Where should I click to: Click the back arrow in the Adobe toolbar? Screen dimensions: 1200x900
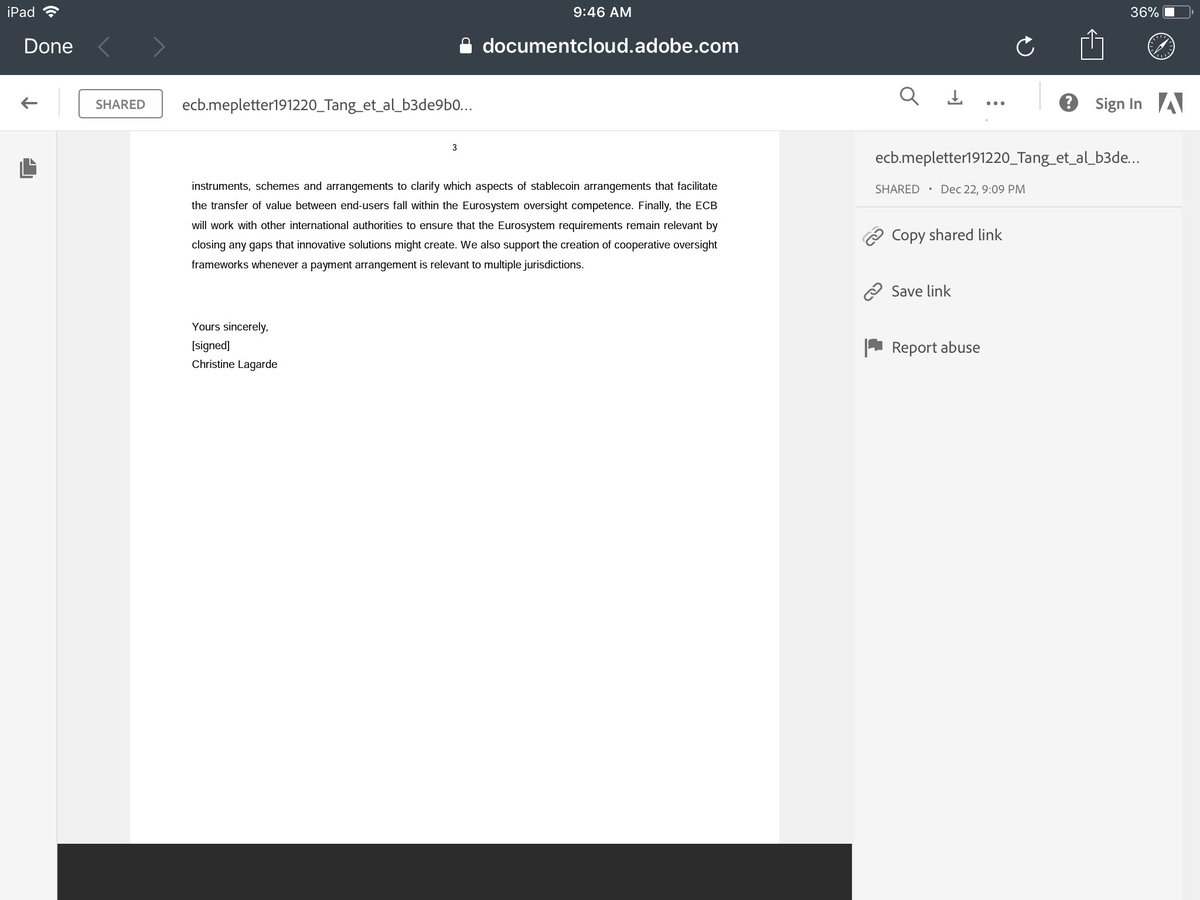point(30,103)
